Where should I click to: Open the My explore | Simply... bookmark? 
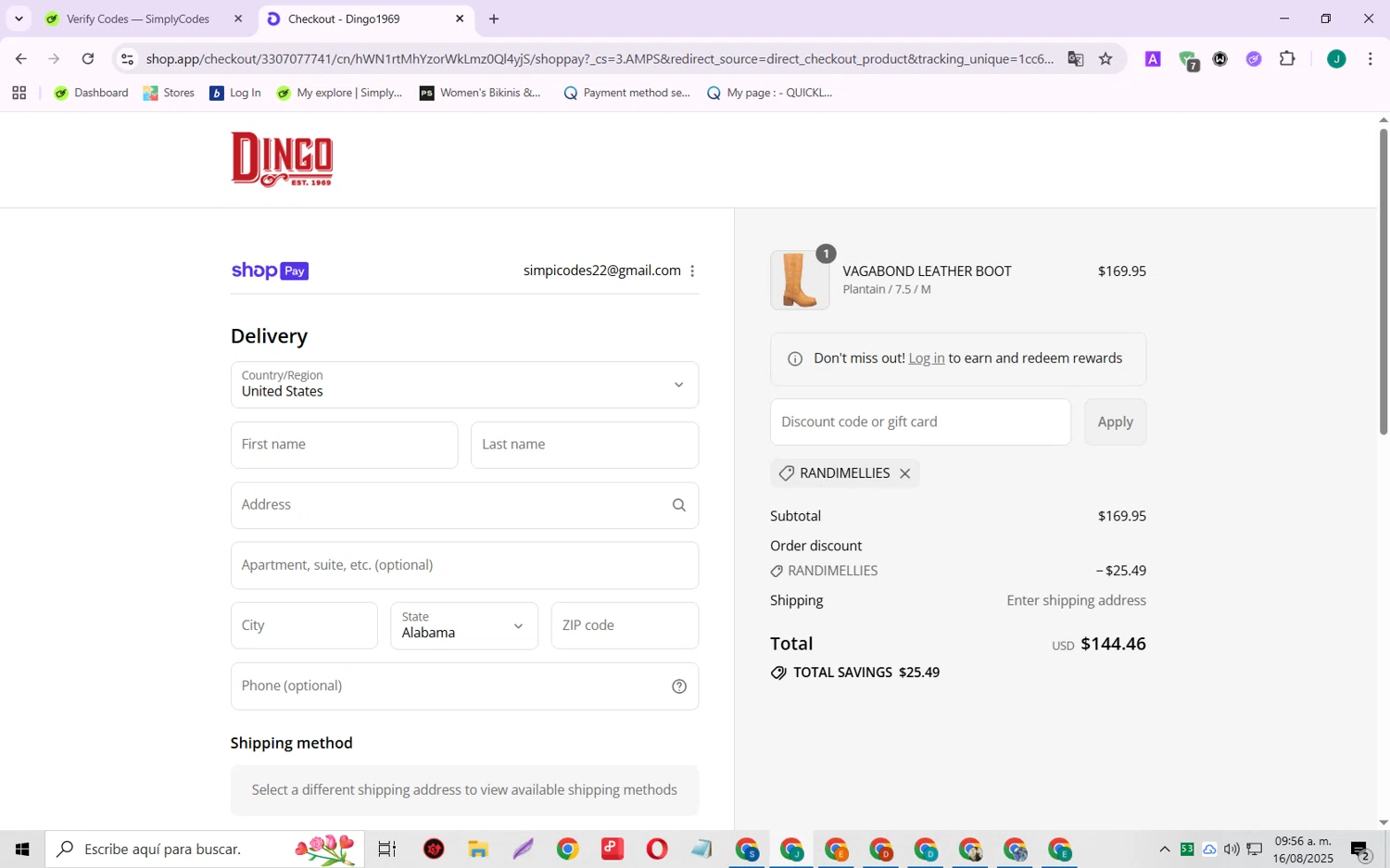[339, 93]
